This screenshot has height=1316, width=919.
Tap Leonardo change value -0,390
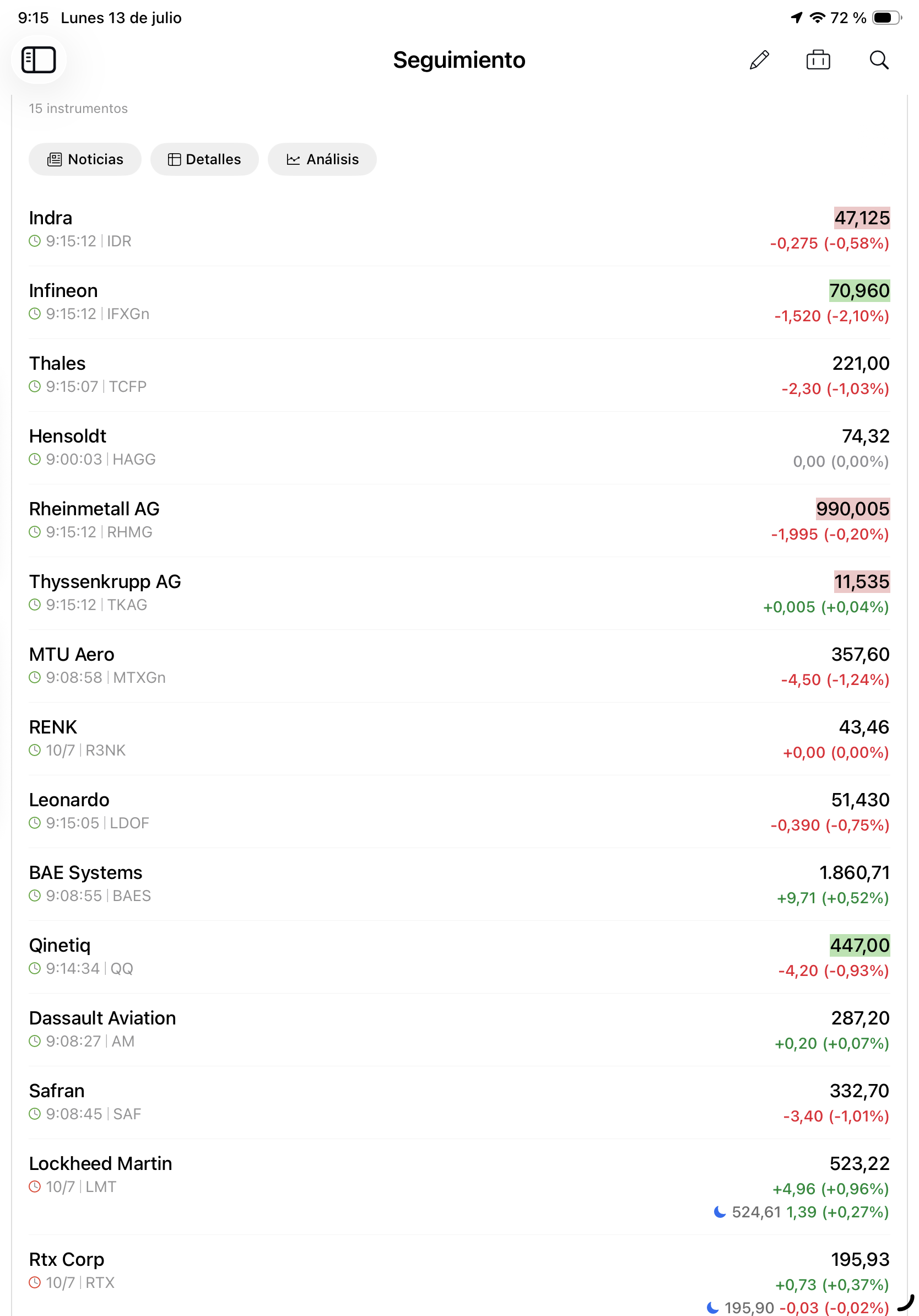coord(794,825)
